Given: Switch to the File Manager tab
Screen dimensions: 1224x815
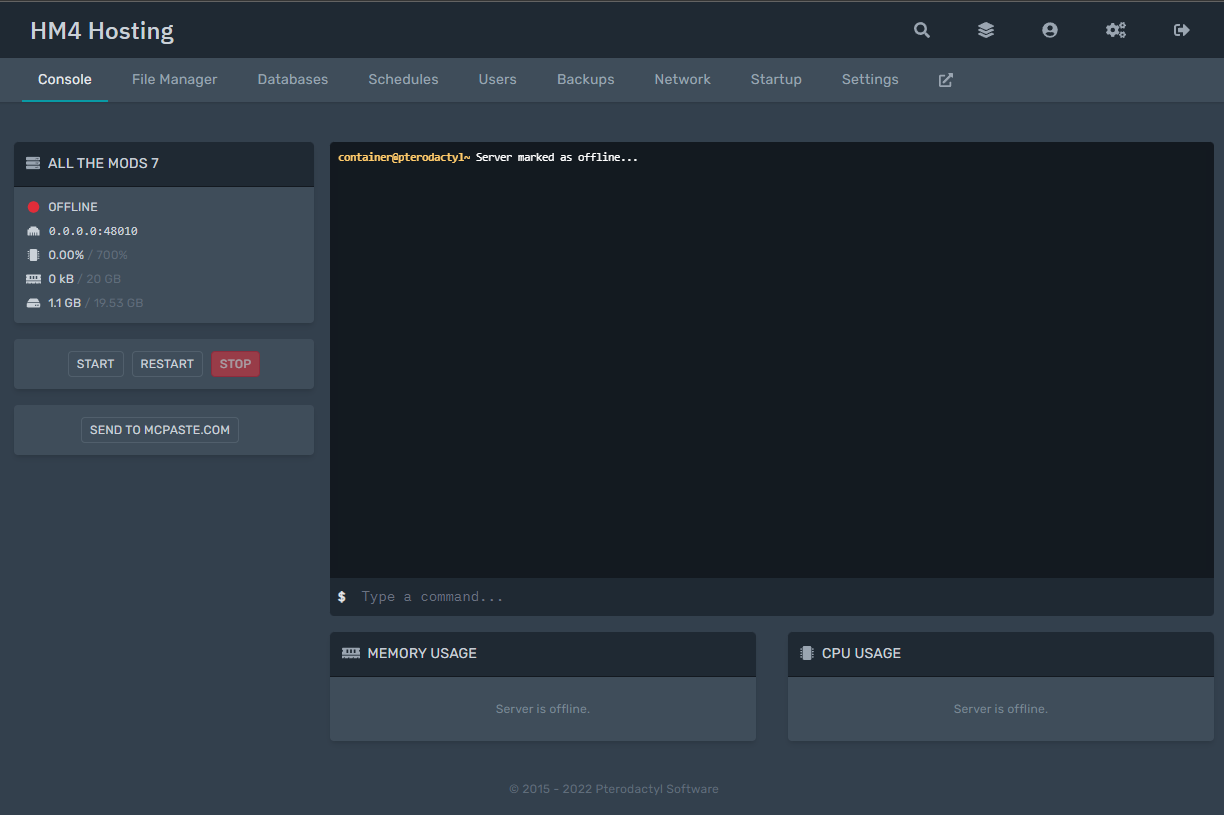Looking at the screenshot, I should pyautogui.click(x=174, y=80).
